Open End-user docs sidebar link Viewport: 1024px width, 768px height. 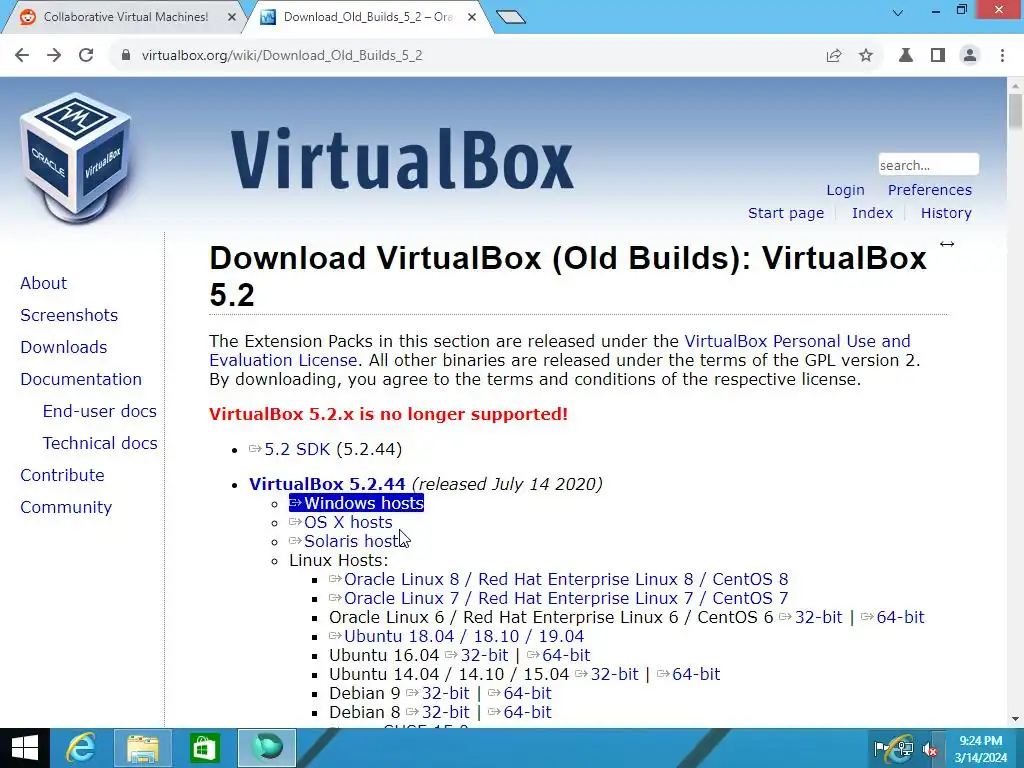[99, 411]
